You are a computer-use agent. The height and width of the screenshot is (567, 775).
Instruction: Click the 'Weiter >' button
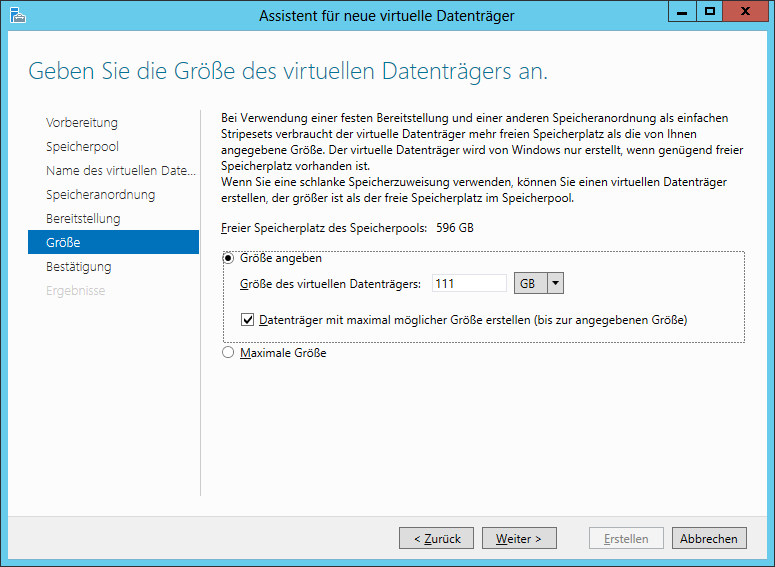click(519, 538)
